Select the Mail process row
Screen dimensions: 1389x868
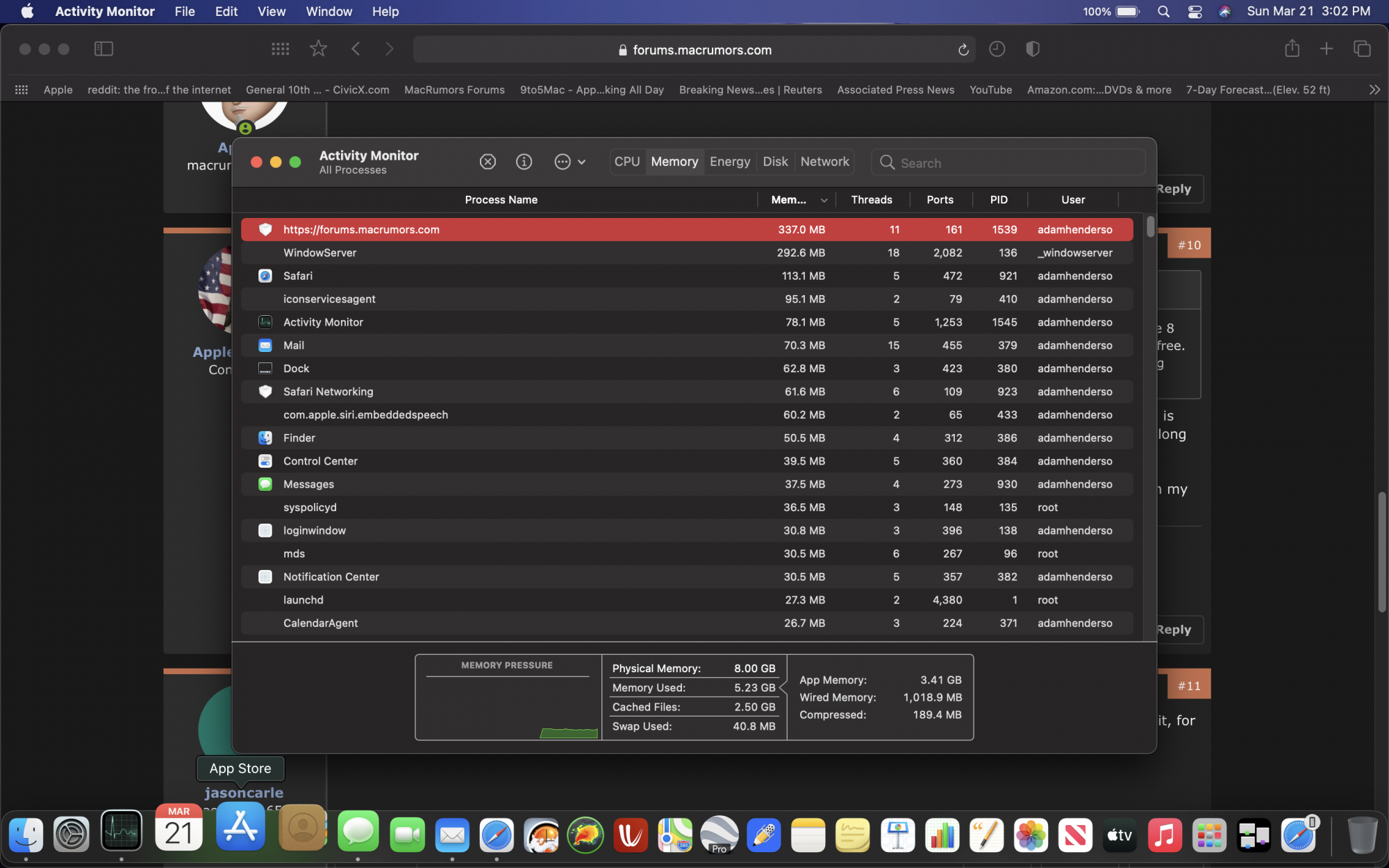(x=687, y=345)
